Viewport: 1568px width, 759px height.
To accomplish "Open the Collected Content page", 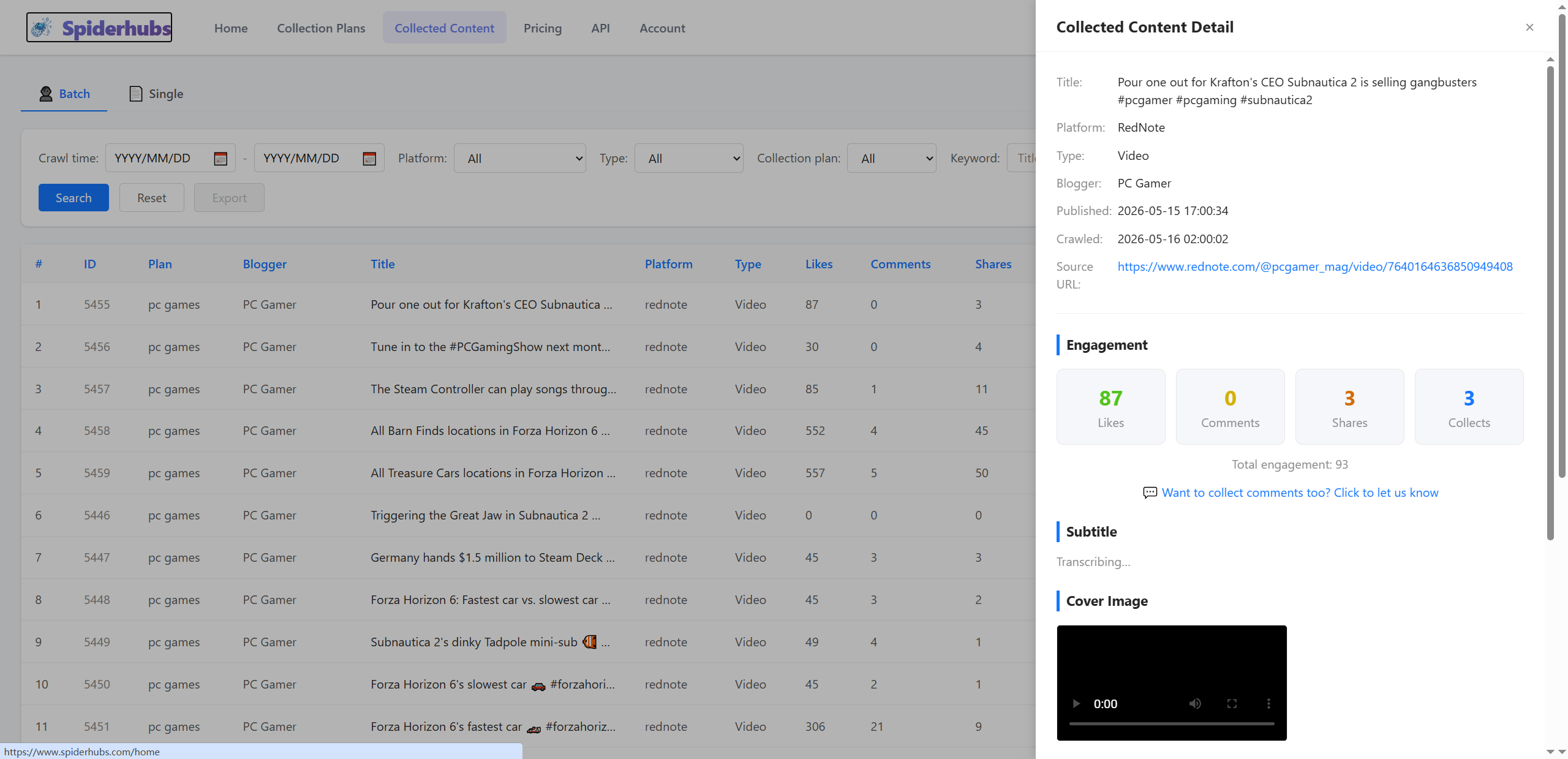I will coord(444,28).
